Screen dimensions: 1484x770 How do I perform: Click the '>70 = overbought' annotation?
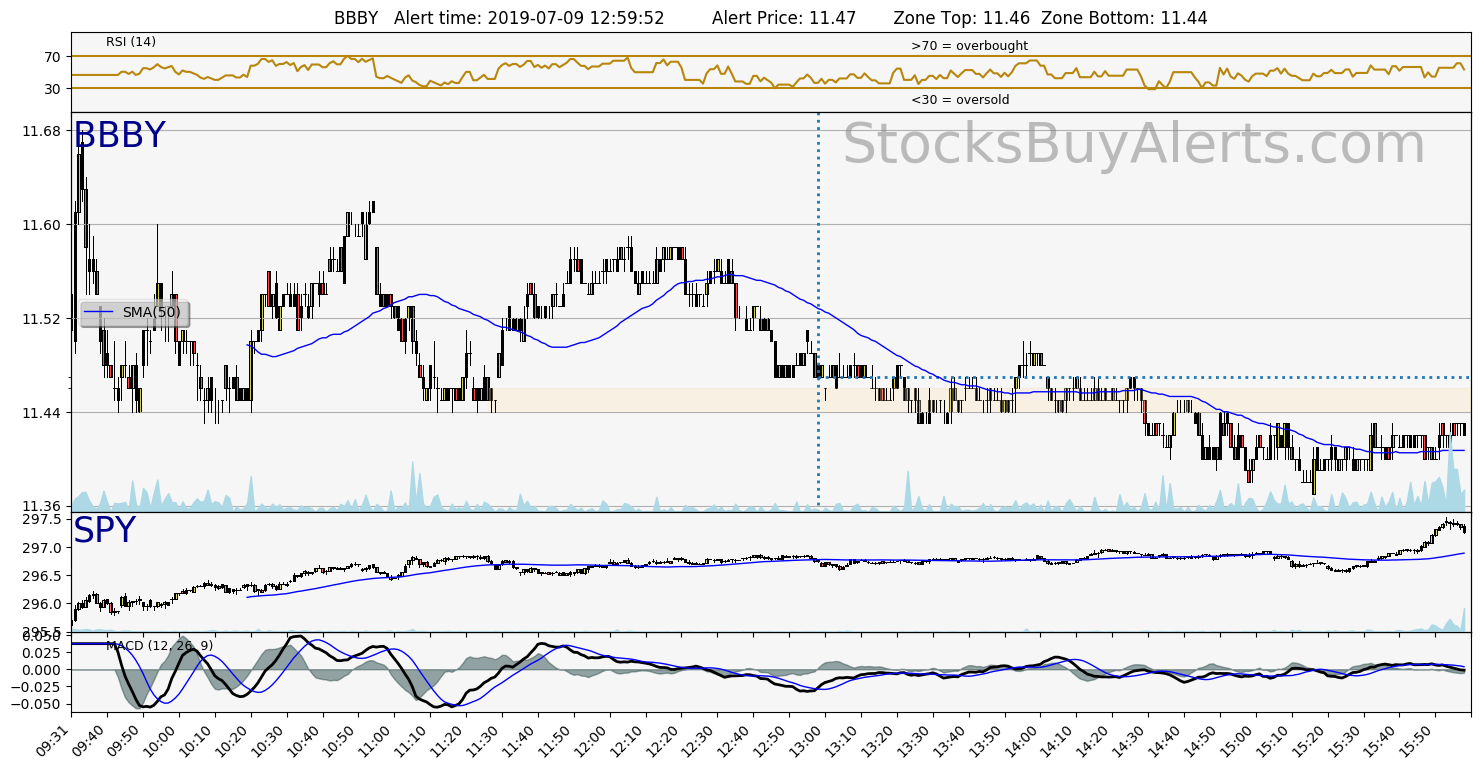(x=969, y=46)
